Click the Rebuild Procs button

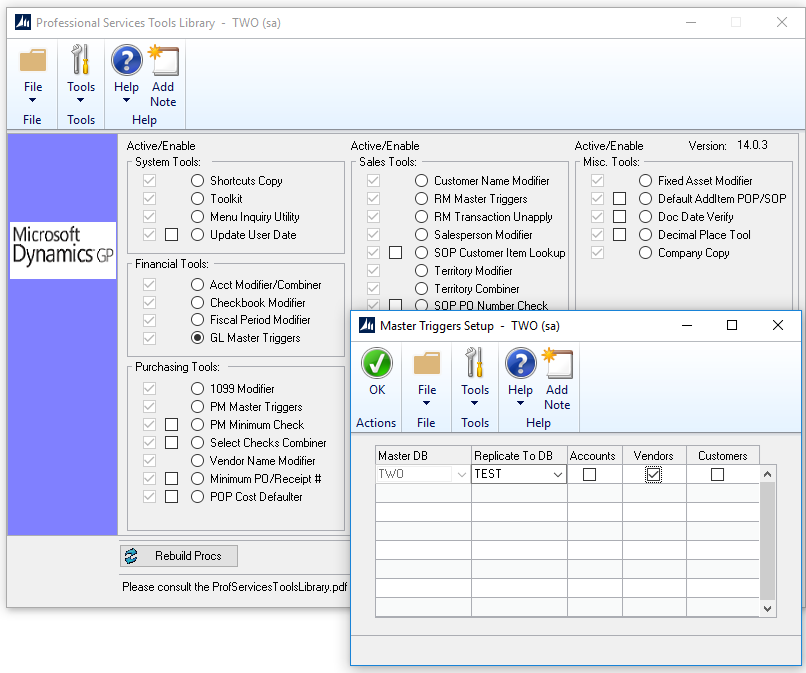coord(179,556)
